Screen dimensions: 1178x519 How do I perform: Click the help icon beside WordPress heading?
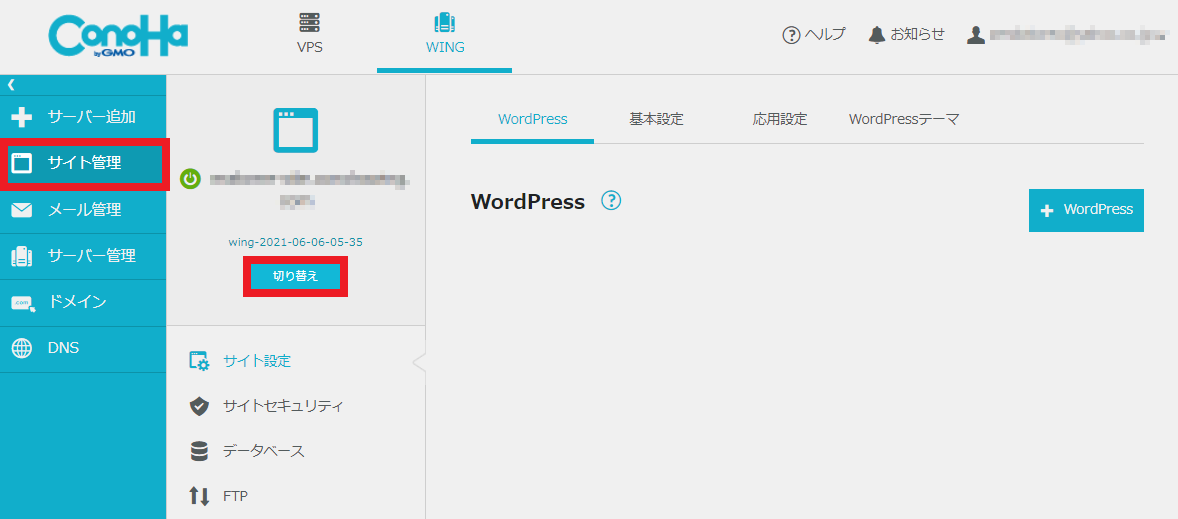tap(612, 201)
